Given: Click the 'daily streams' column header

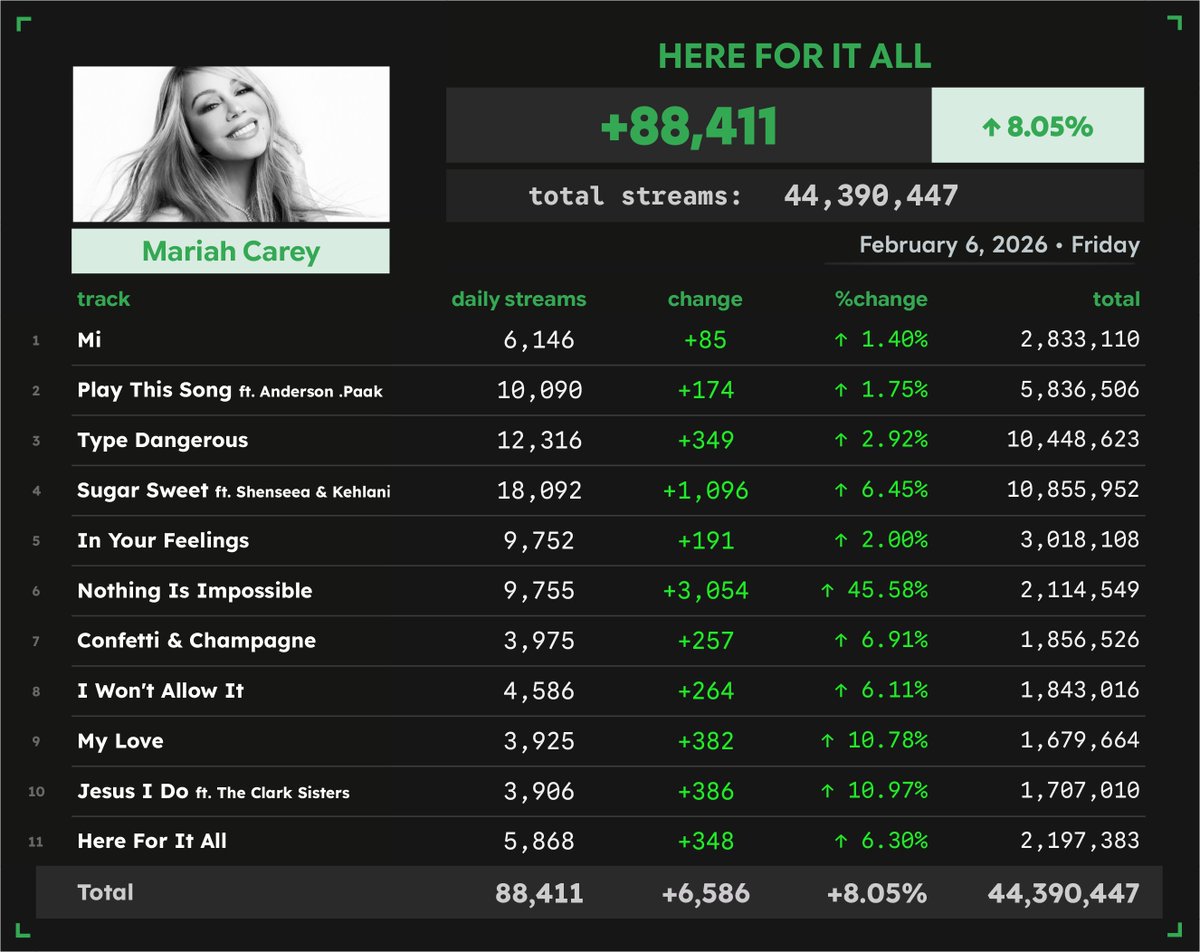Looking at the screenshot, I should [519, 299].
